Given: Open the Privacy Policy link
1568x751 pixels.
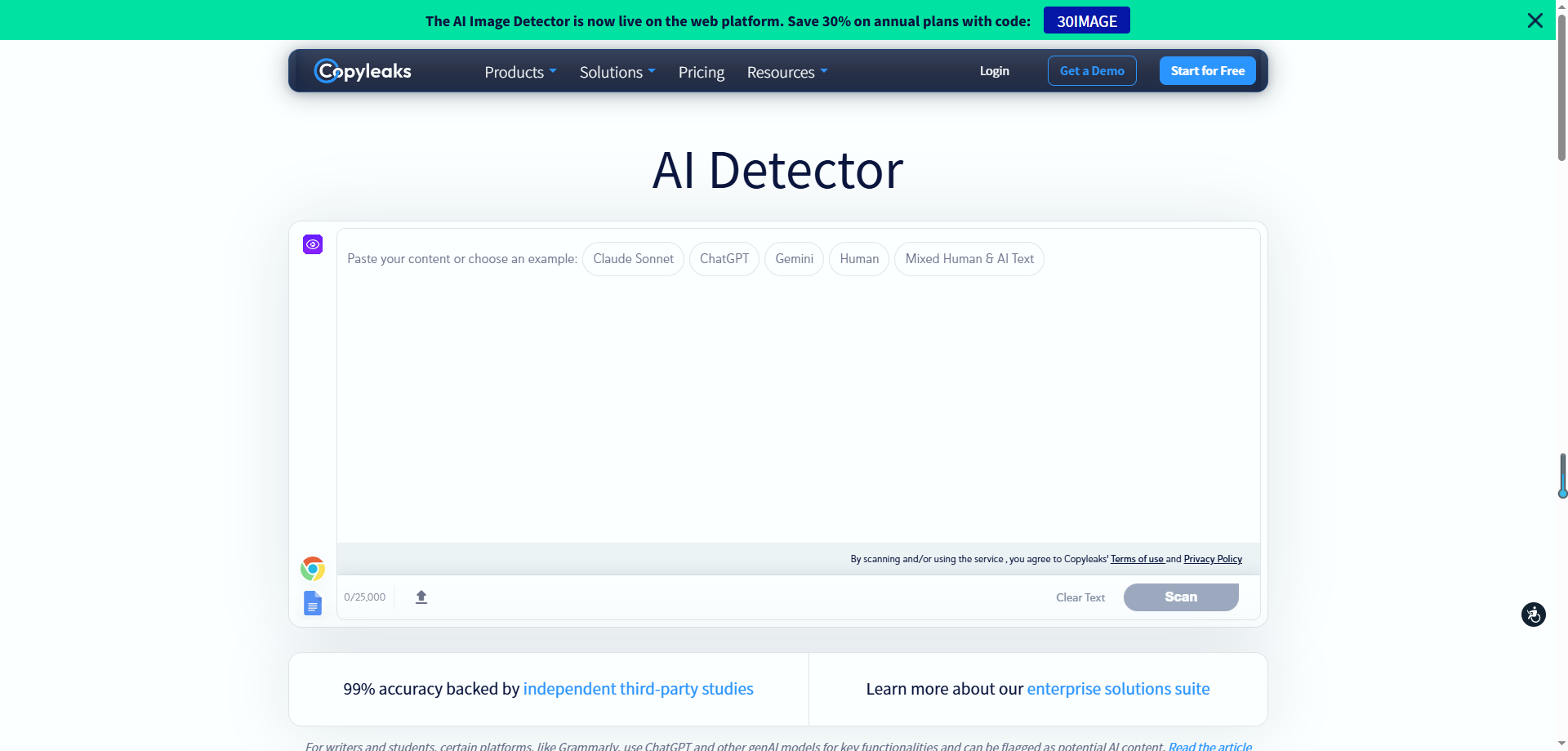Looking at the screenshot, I should tap(1213, 559).
